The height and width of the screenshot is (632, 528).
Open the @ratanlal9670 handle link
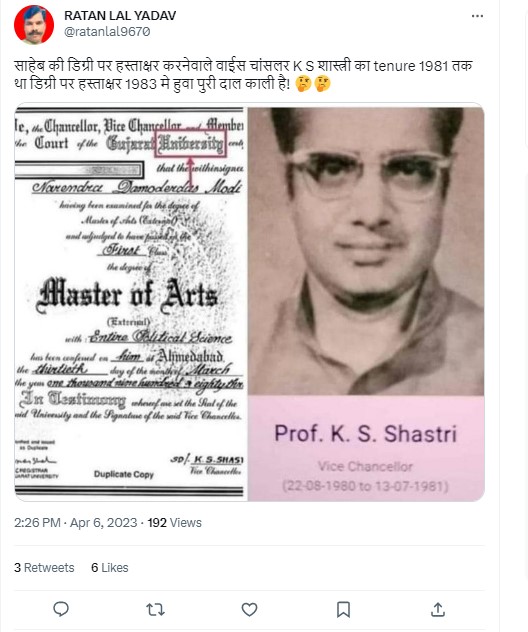coord(107,31)
